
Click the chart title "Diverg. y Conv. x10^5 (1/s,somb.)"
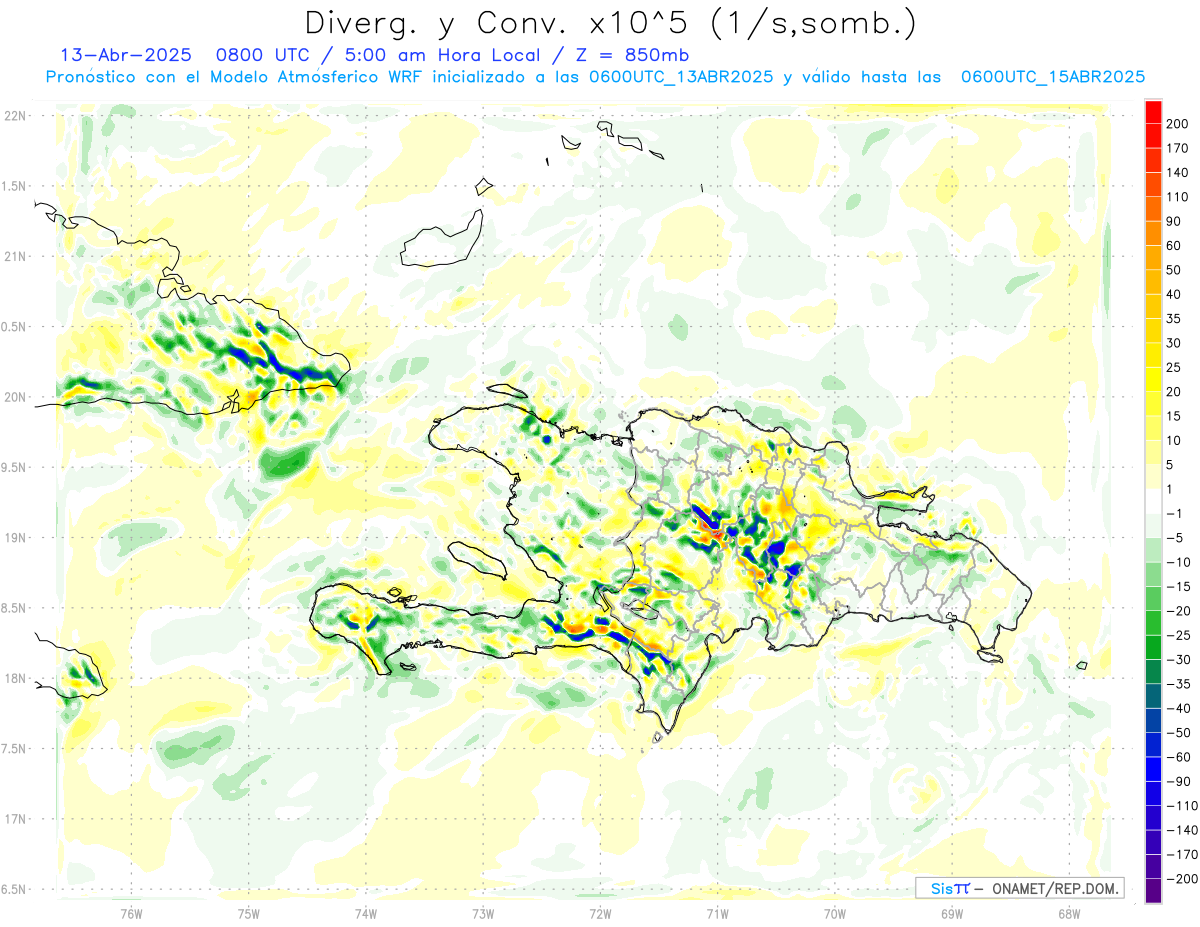[609, 23]
